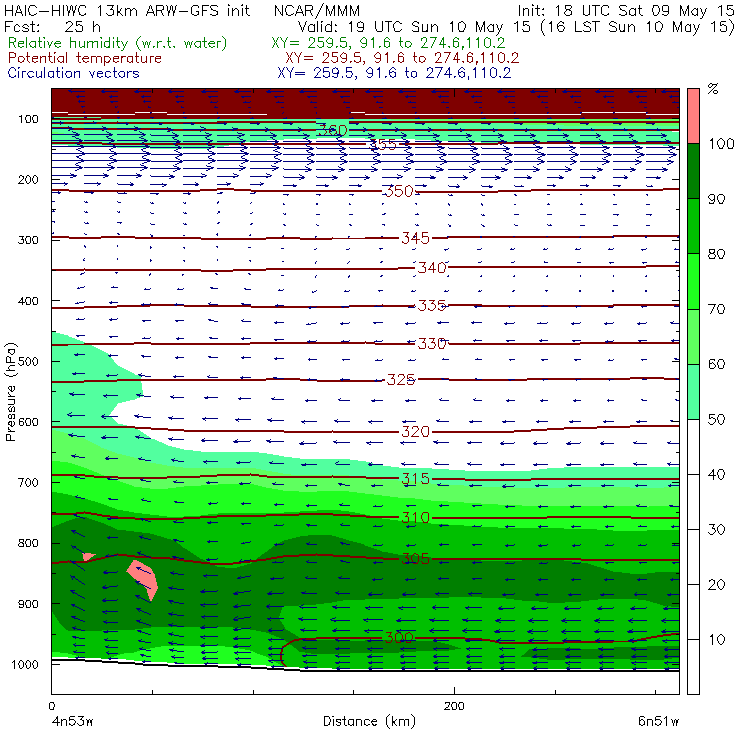Screen dimensions: 740x740
Task: Click the 325 contour label
Action: point(401,379)
